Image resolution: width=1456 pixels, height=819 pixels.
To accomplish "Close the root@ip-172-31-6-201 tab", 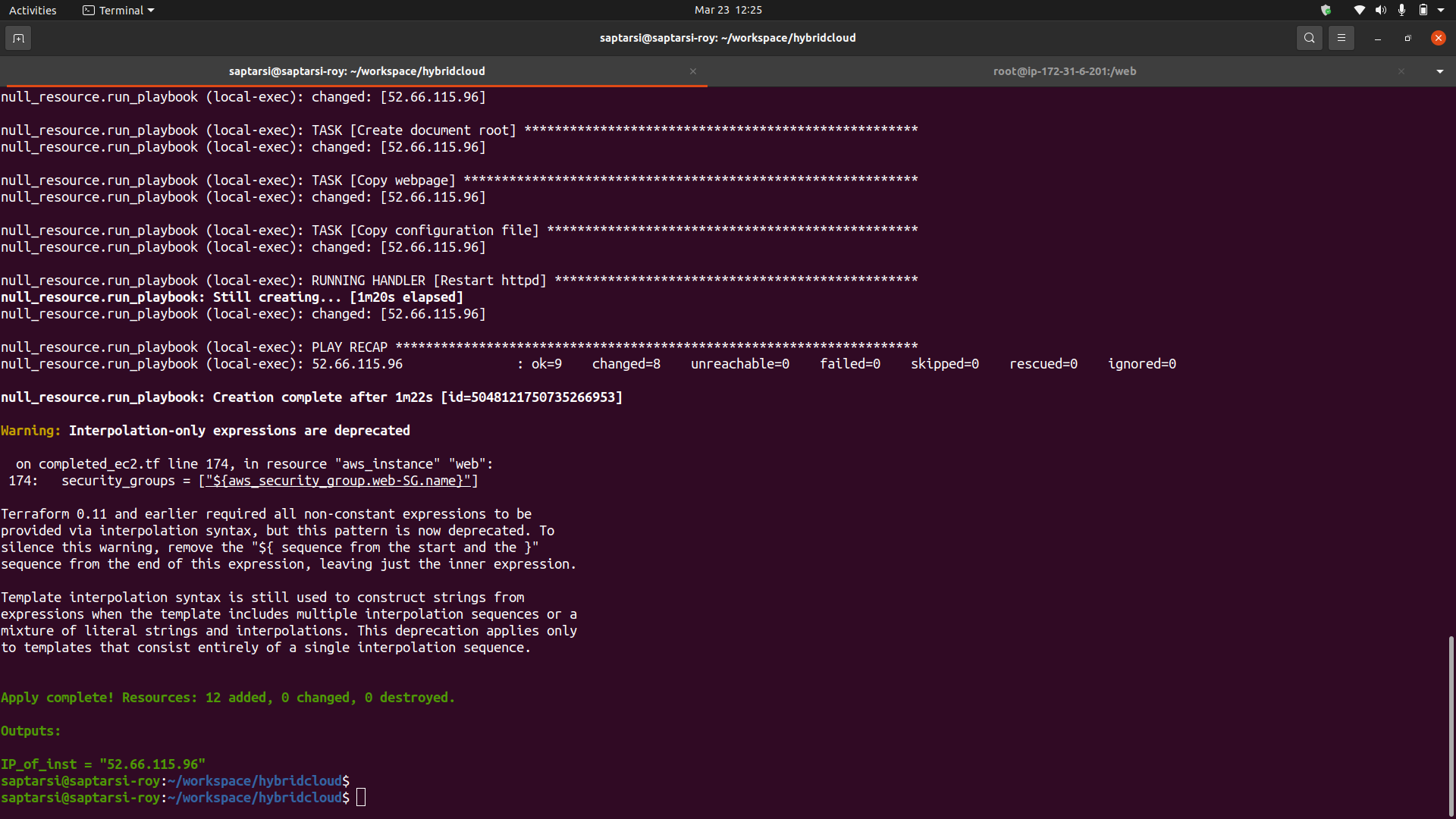I will click(x=1401, y=71).
